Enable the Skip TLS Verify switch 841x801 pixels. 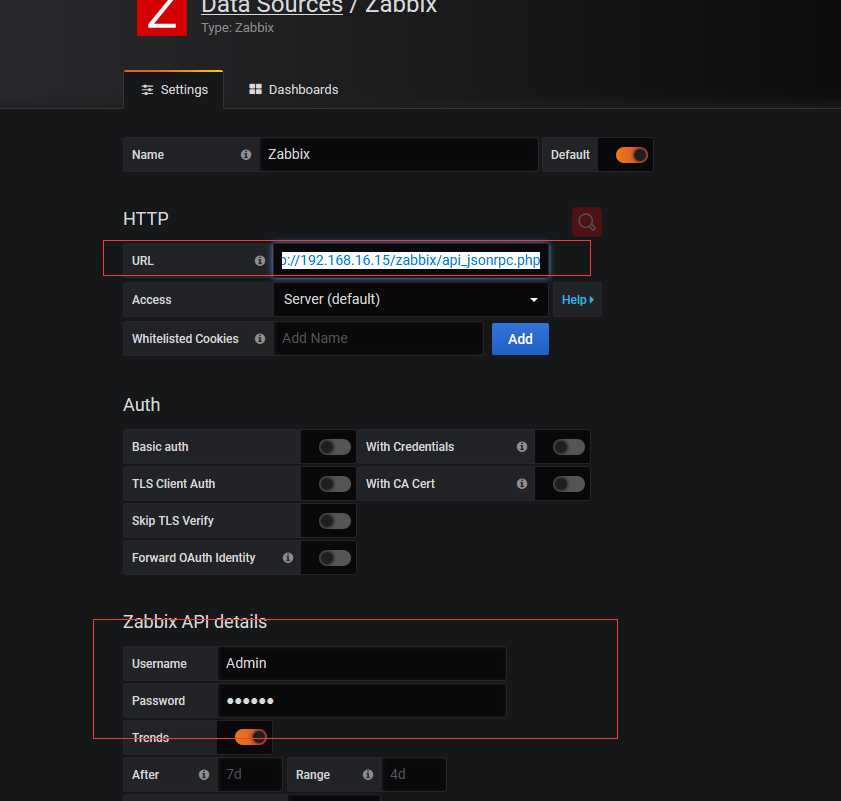click(x=334, y=520)
